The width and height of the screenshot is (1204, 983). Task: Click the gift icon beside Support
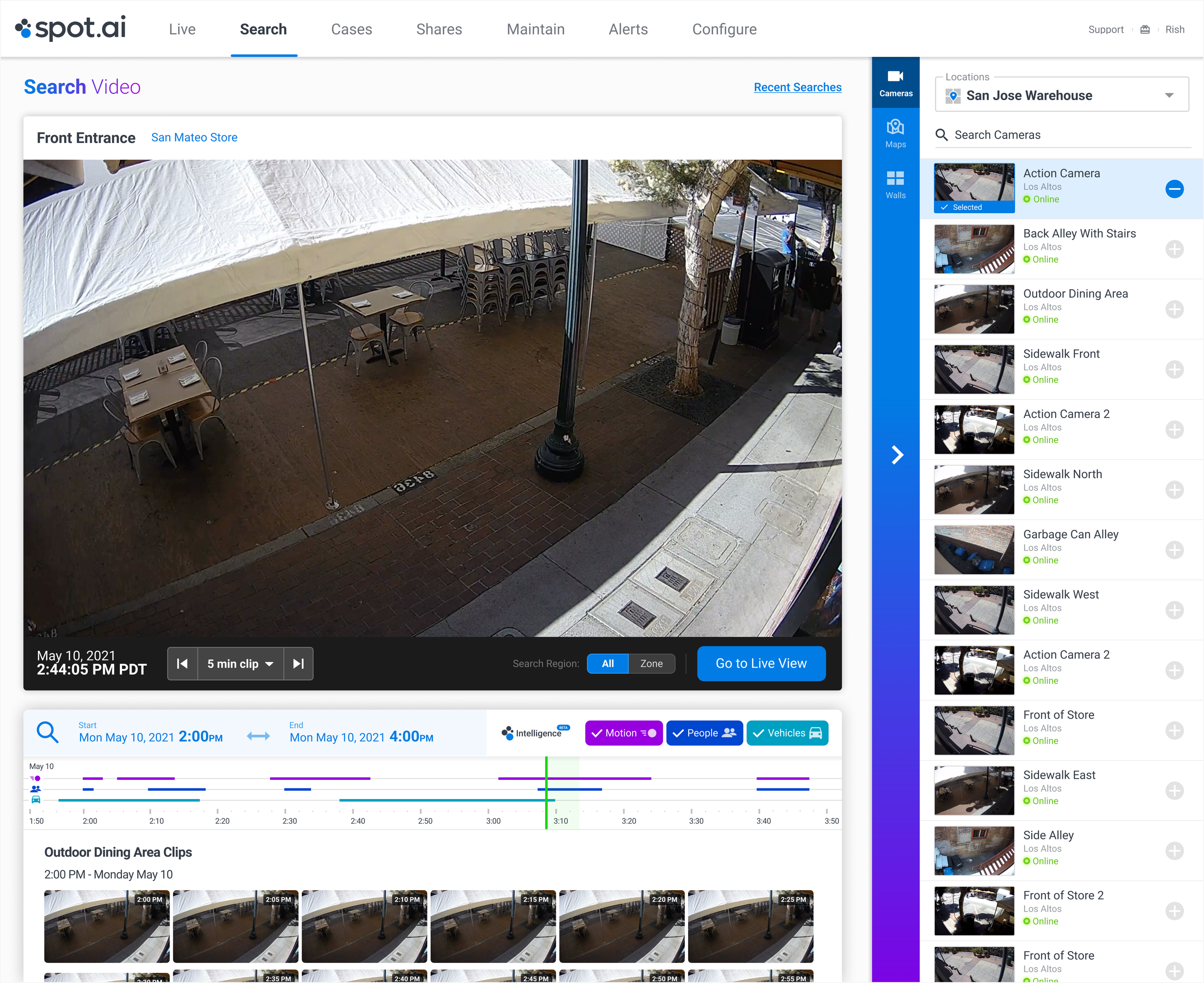pos(1144,29)
